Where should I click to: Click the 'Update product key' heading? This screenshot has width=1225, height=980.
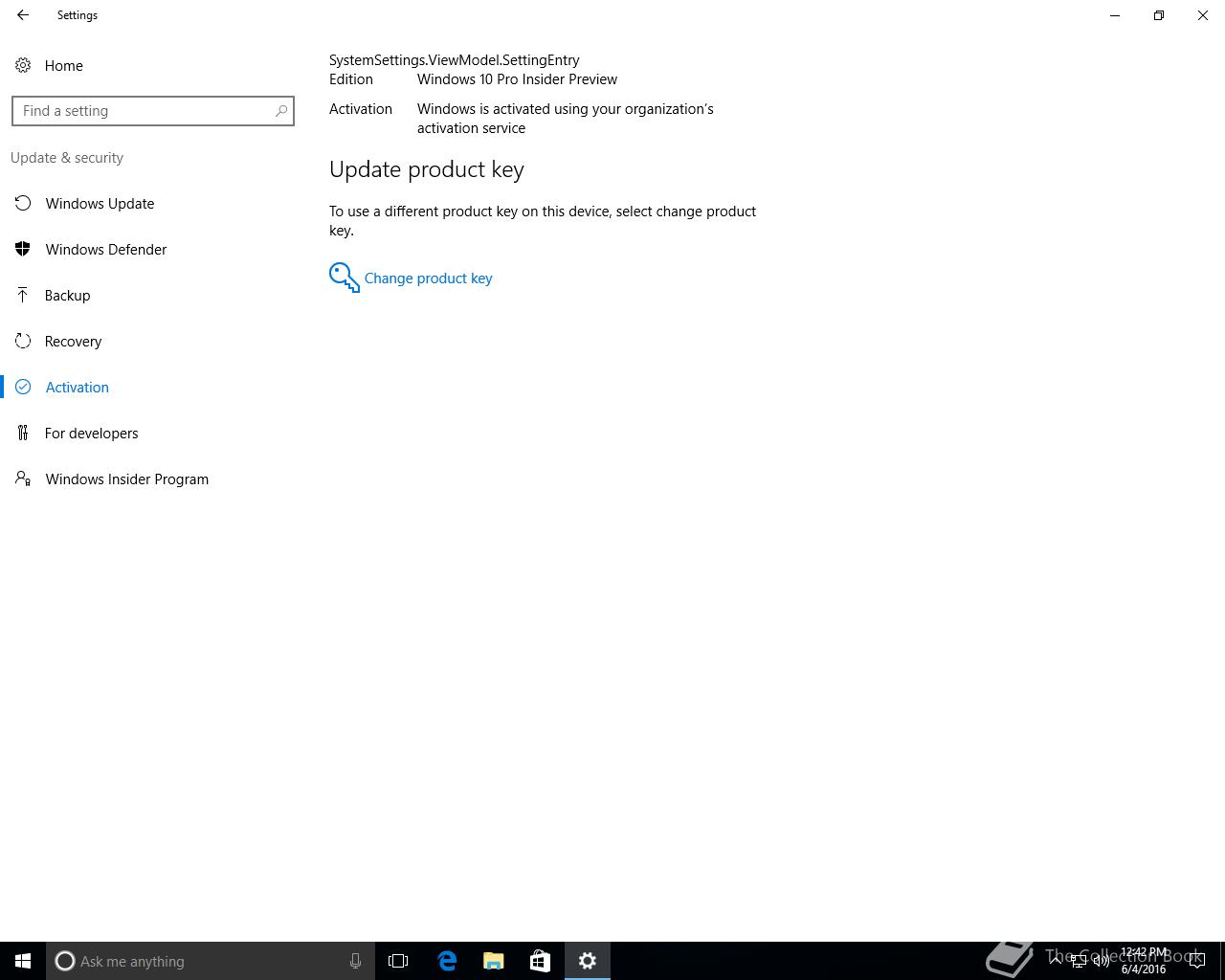(427, 169)
